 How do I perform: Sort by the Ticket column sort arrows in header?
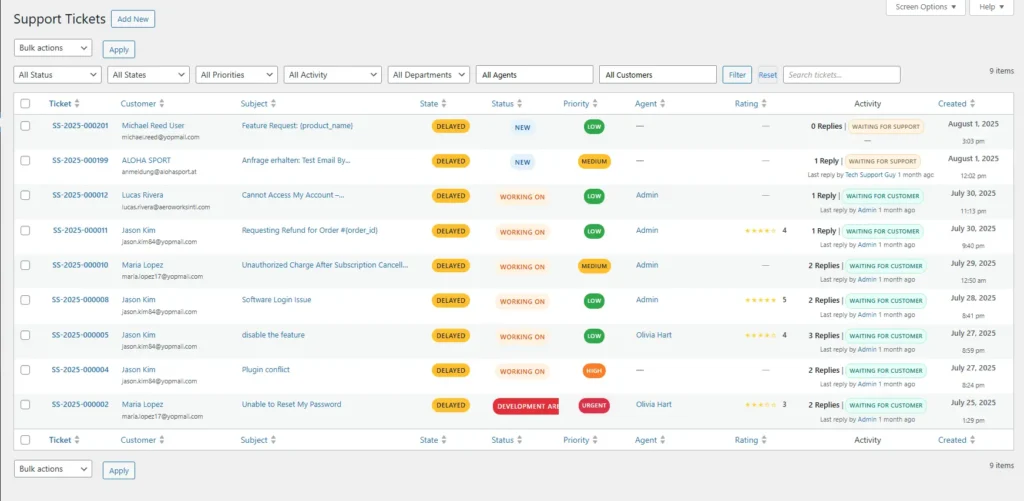tap(77, 104)
